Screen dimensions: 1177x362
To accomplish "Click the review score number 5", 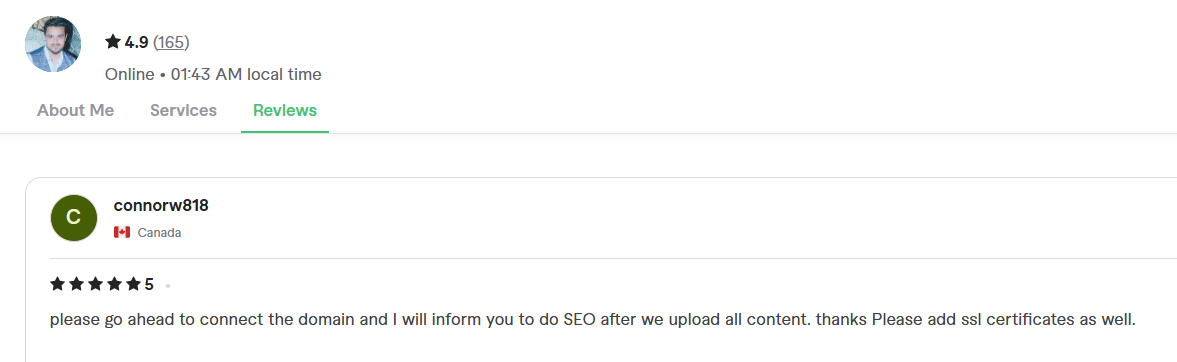I will click(x=149, y=285).
